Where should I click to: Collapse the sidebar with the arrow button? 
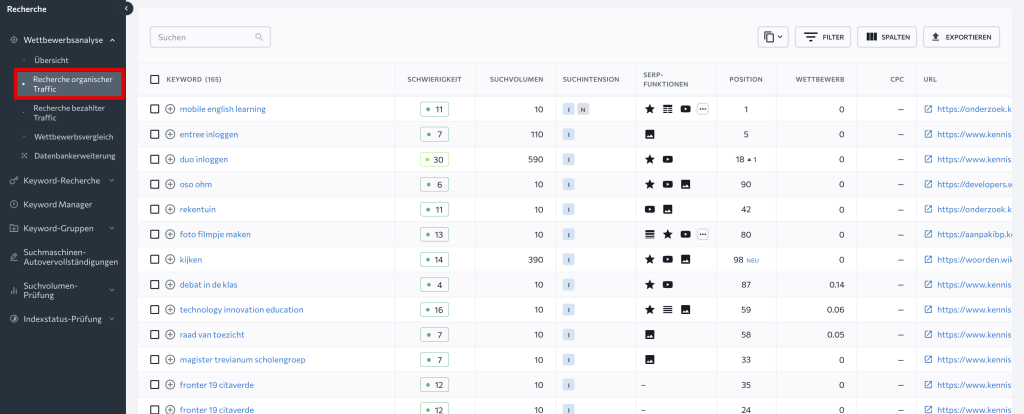[127, 8]
